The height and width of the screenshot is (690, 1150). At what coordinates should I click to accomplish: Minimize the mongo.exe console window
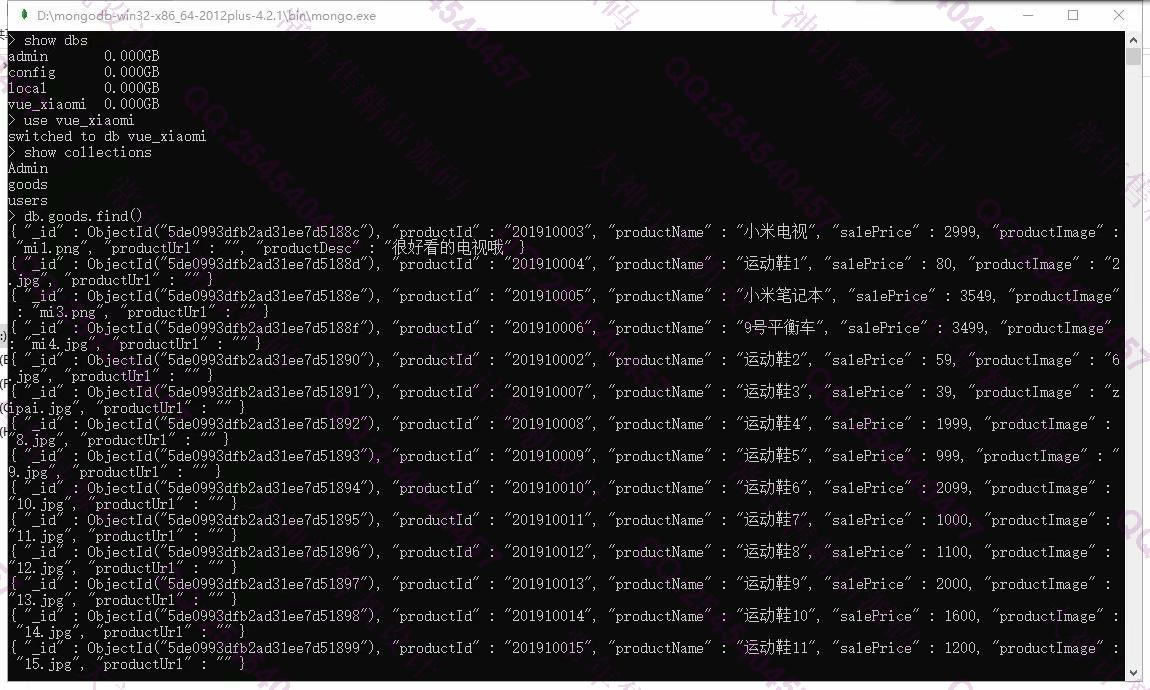coord(1028,15)
